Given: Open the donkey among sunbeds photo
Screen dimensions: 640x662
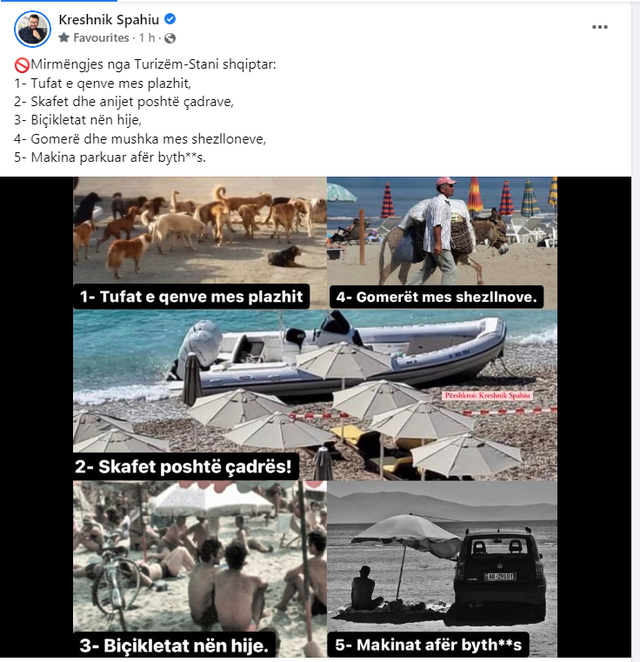Looking at the screenshot, I should [442, 231].
